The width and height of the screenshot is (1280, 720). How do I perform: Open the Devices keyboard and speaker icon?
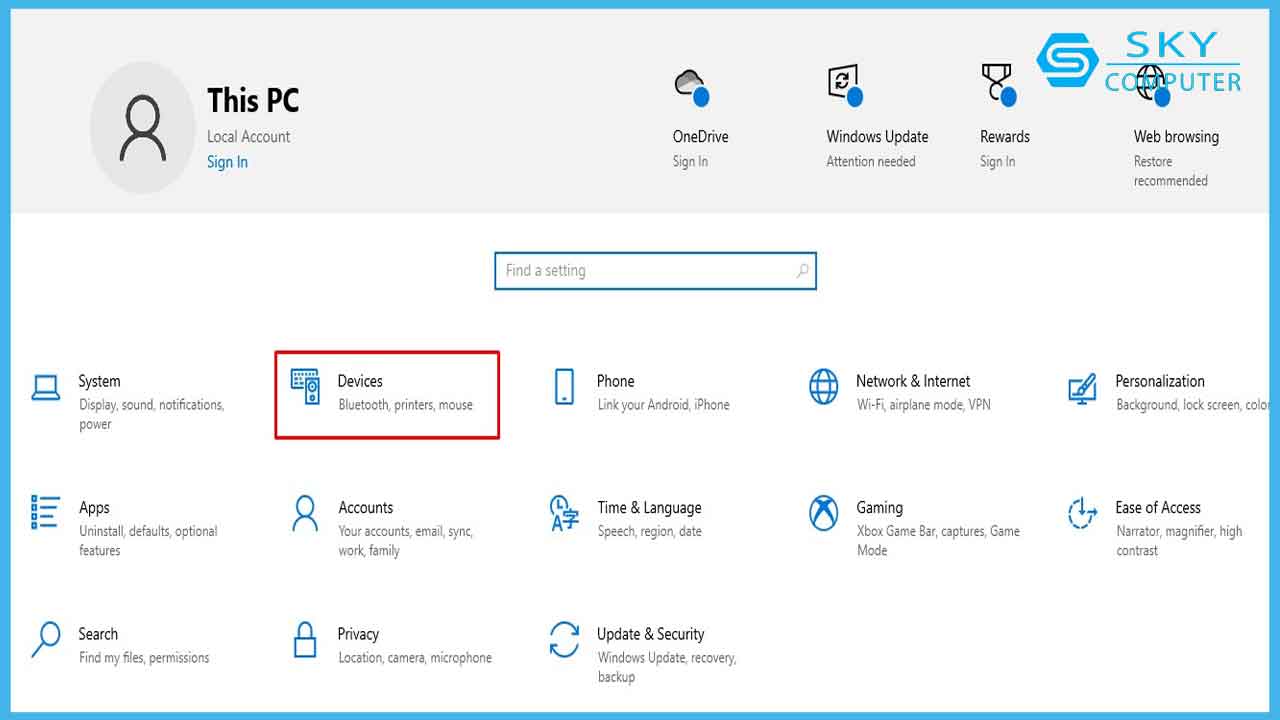click(x=306, y=387)
